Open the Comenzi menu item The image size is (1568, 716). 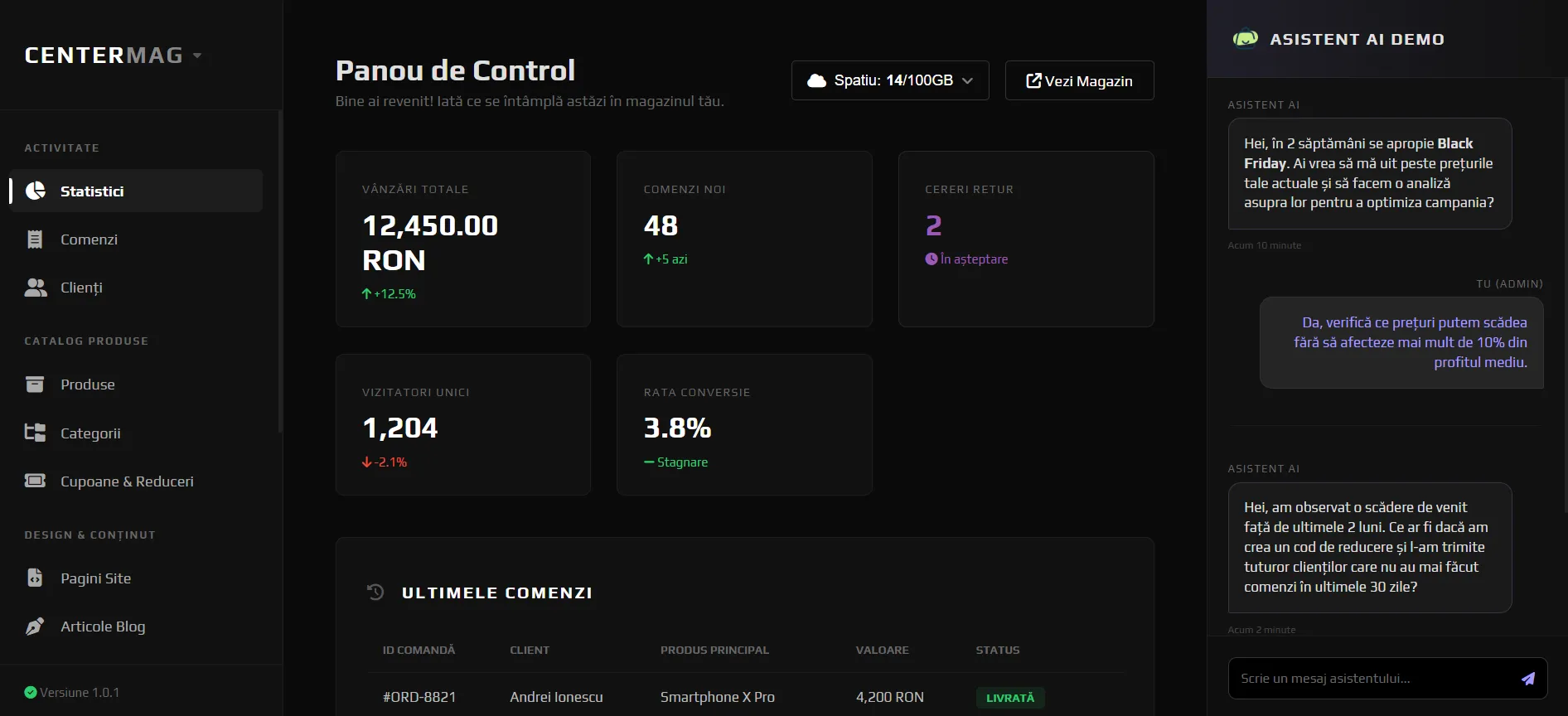pos(89,239)
